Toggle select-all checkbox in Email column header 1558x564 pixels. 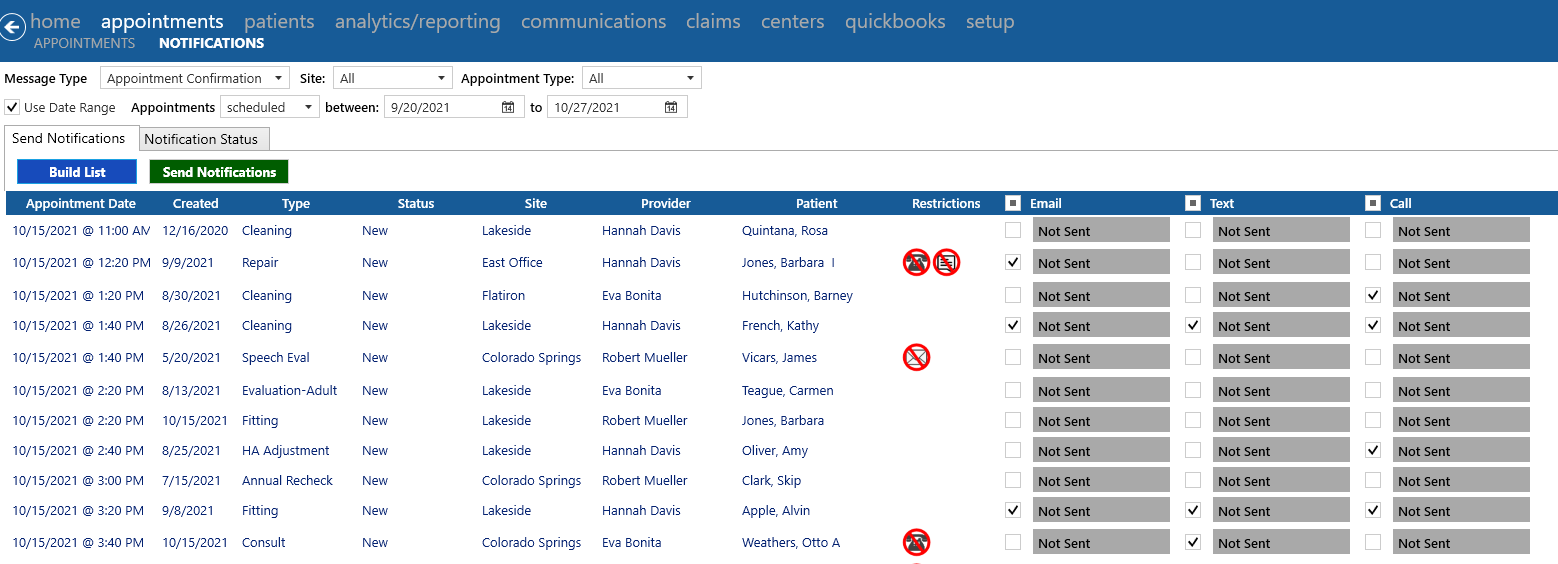click(1013, 203)
